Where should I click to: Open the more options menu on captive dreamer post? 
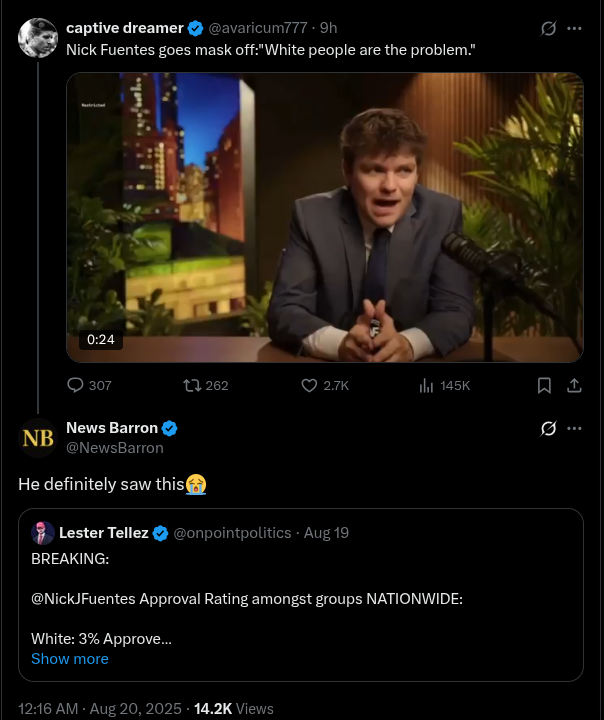pos(574,28)
